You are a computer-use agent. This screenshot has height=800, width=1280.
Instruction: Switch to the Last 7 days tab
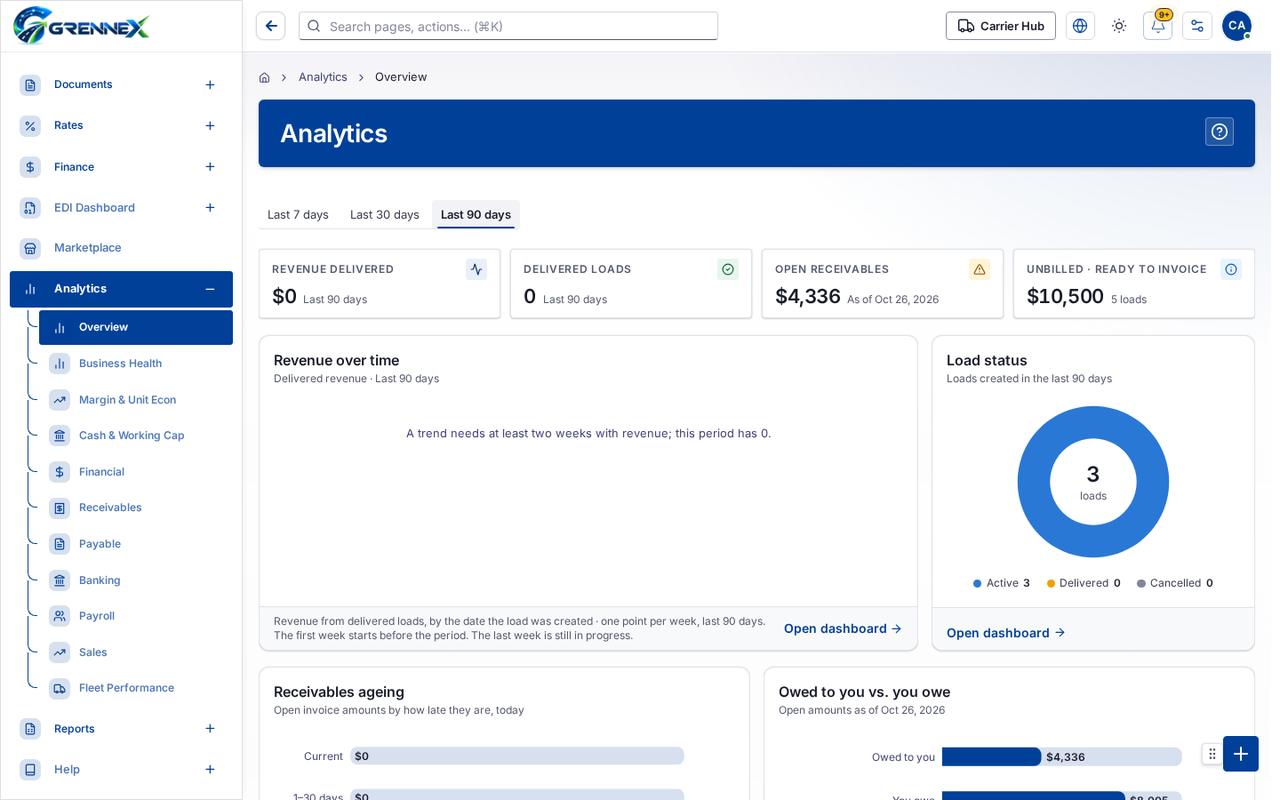(x=298, y=215)
